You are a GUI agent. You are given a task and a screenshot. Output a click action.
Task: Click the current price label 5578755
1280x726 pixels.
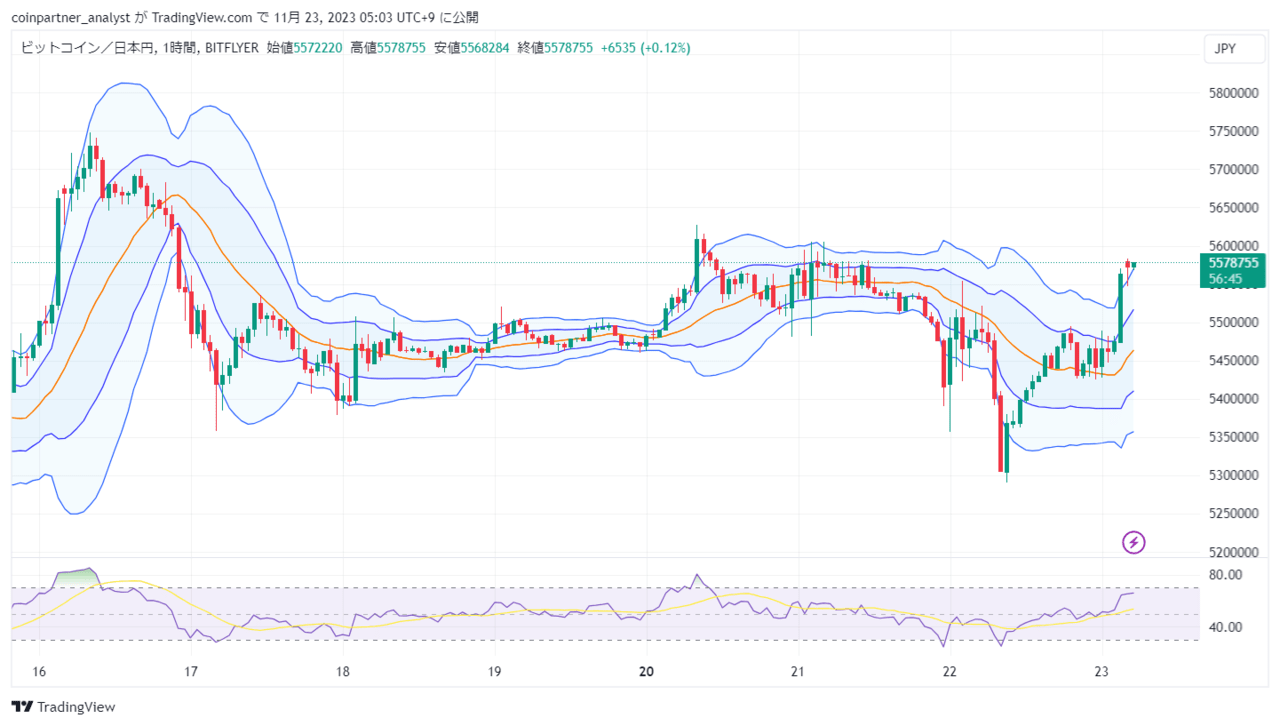click(x=1232, y=263)
